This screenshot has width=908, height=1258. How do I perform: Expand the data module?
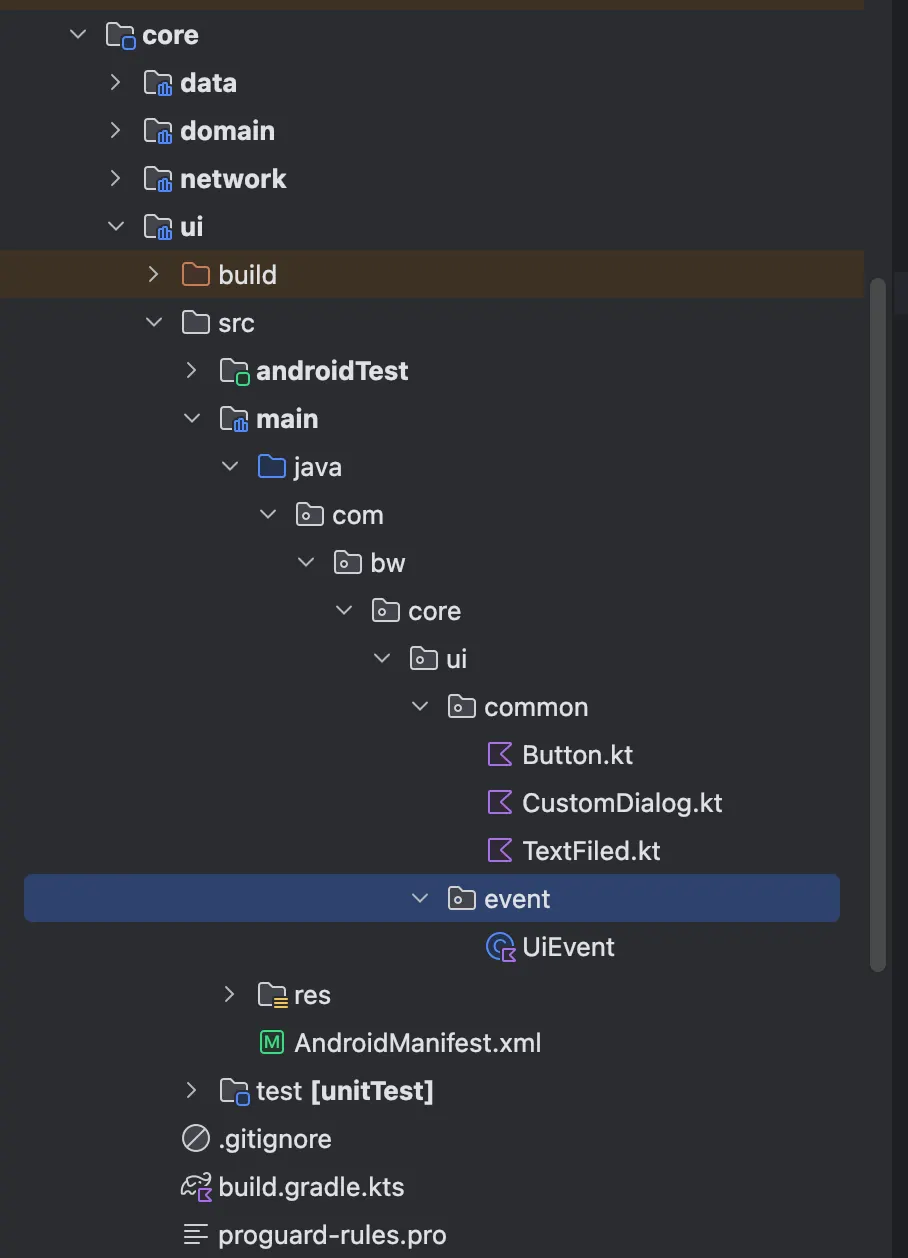coord(116,82)
